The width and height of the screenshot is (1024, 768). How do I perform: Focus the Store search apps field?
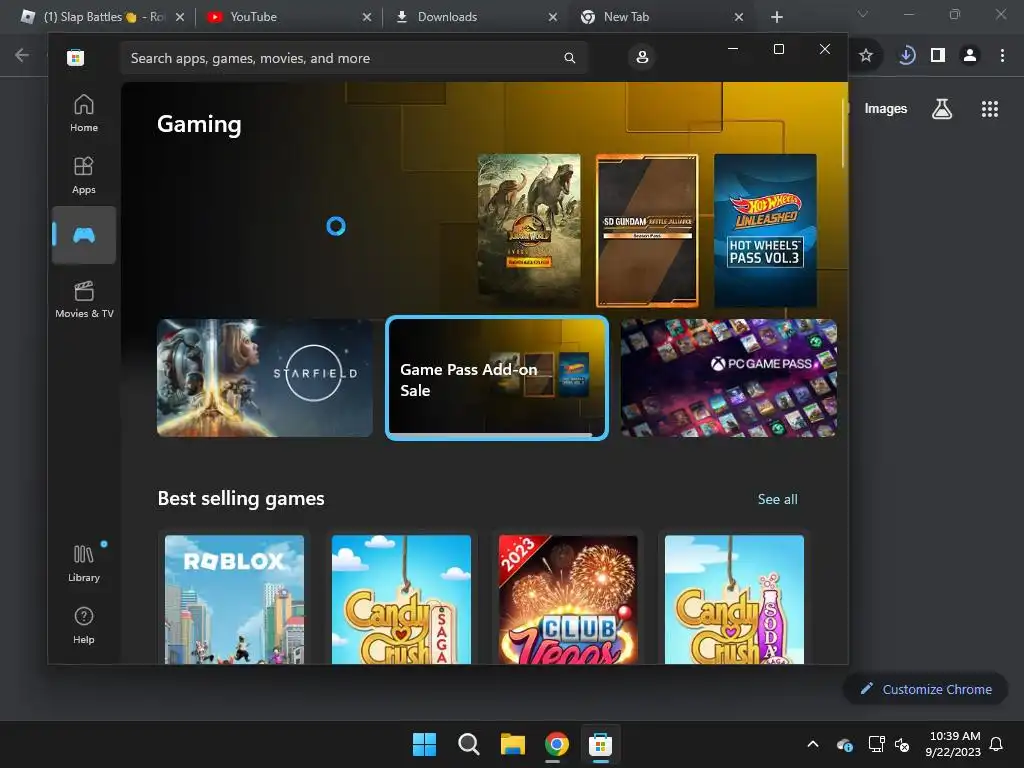point(353,58)
